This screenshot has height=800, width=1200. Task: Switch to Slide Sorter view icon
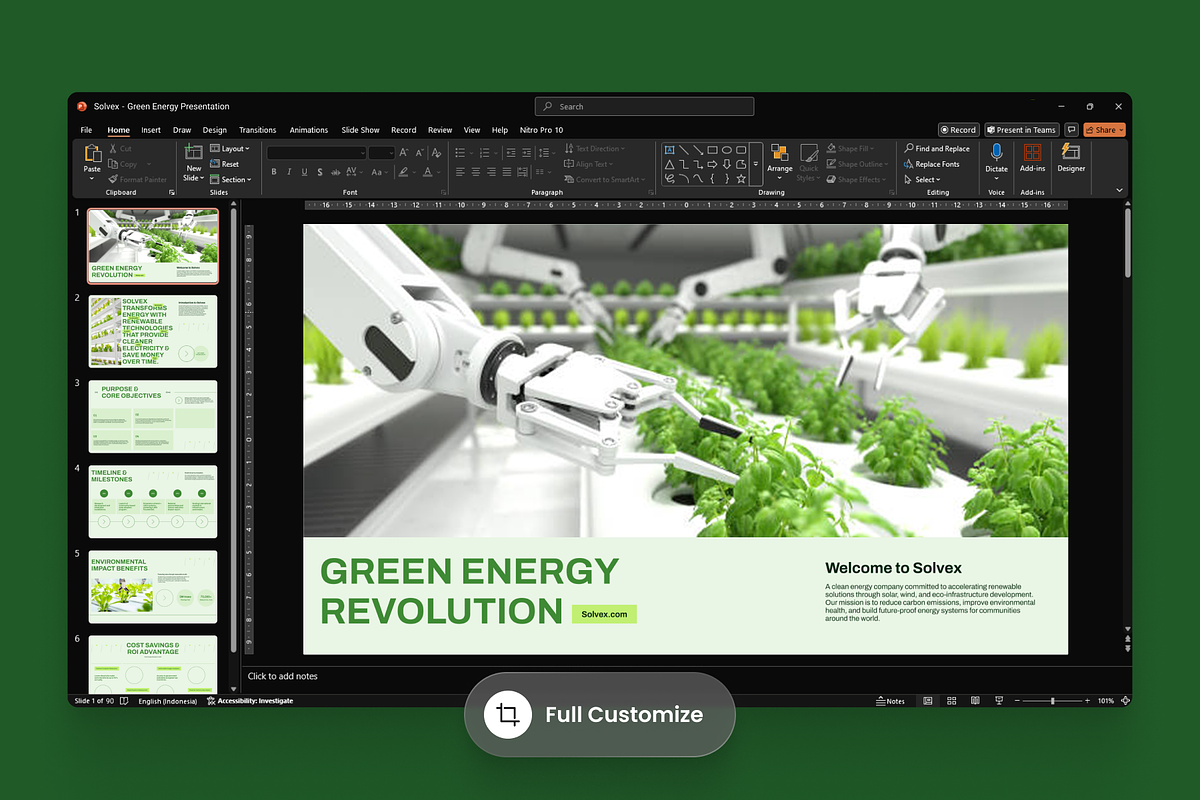click(x=951, y=701)
